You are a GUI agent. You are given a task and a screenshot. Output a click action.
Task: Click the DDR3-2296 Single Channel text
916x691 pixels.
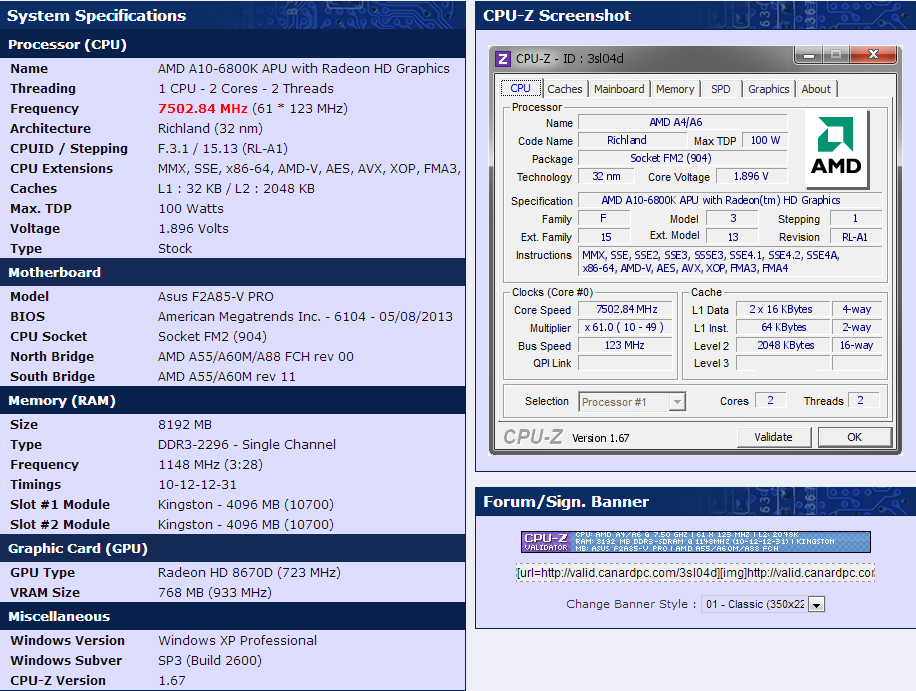click(x=247, y=445)
